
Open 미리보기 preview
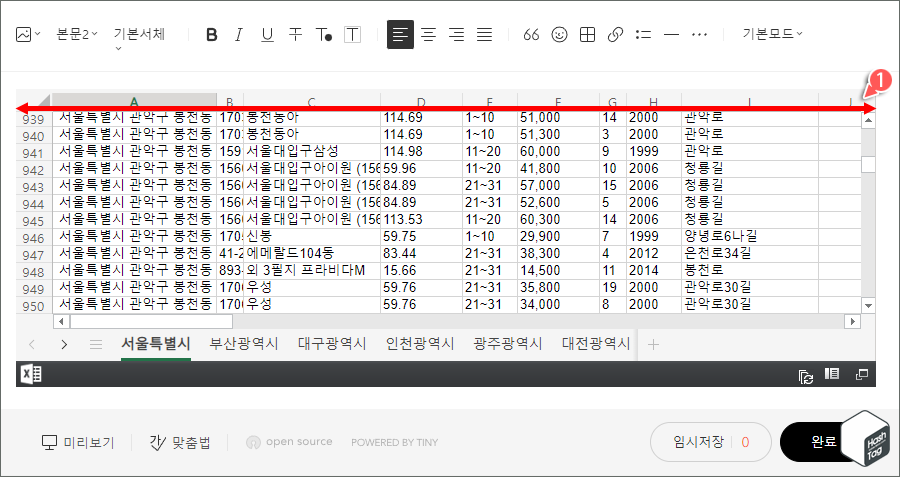click(x=78, y=443)
